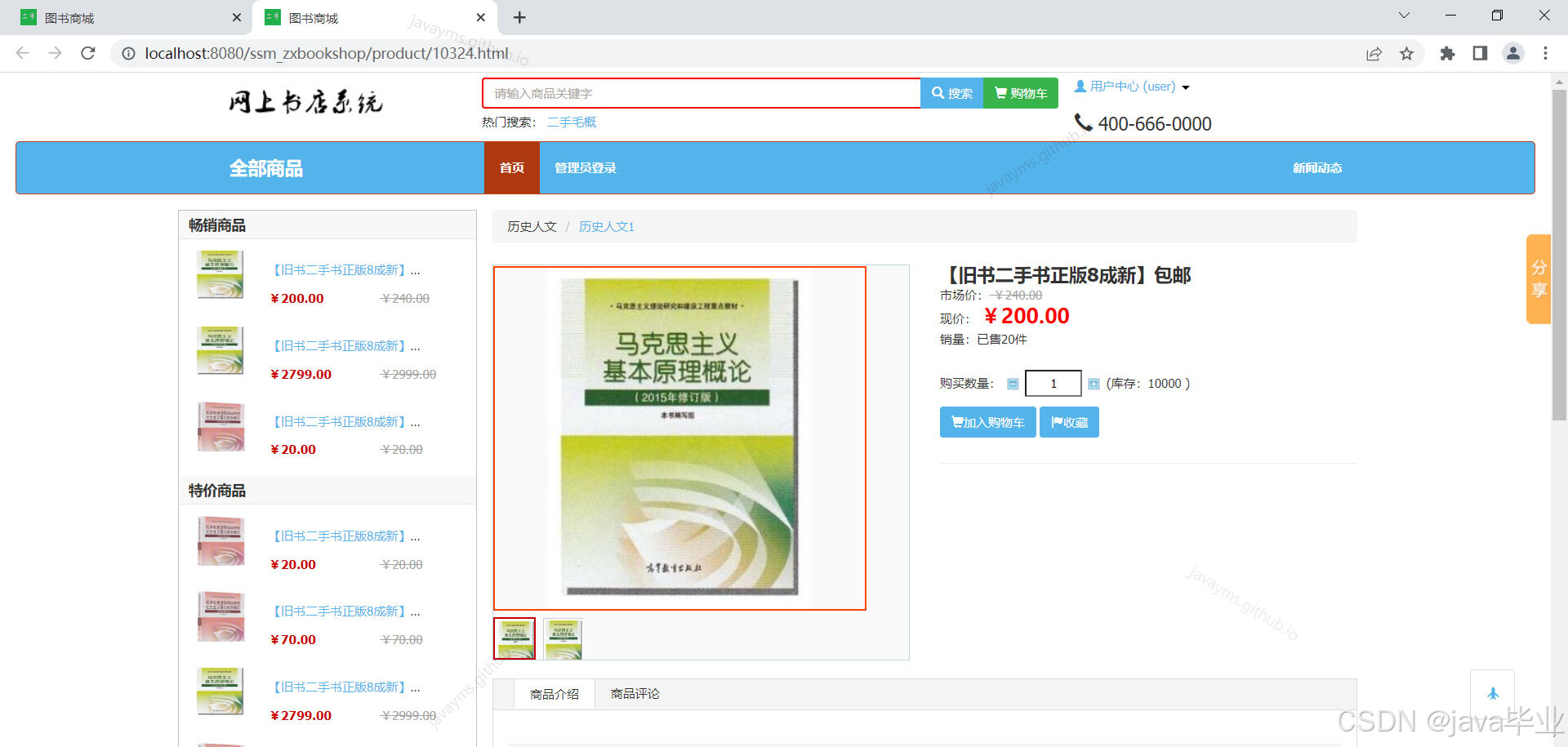Open the browser extensions puzzle icon

(x=1447, y=54)
